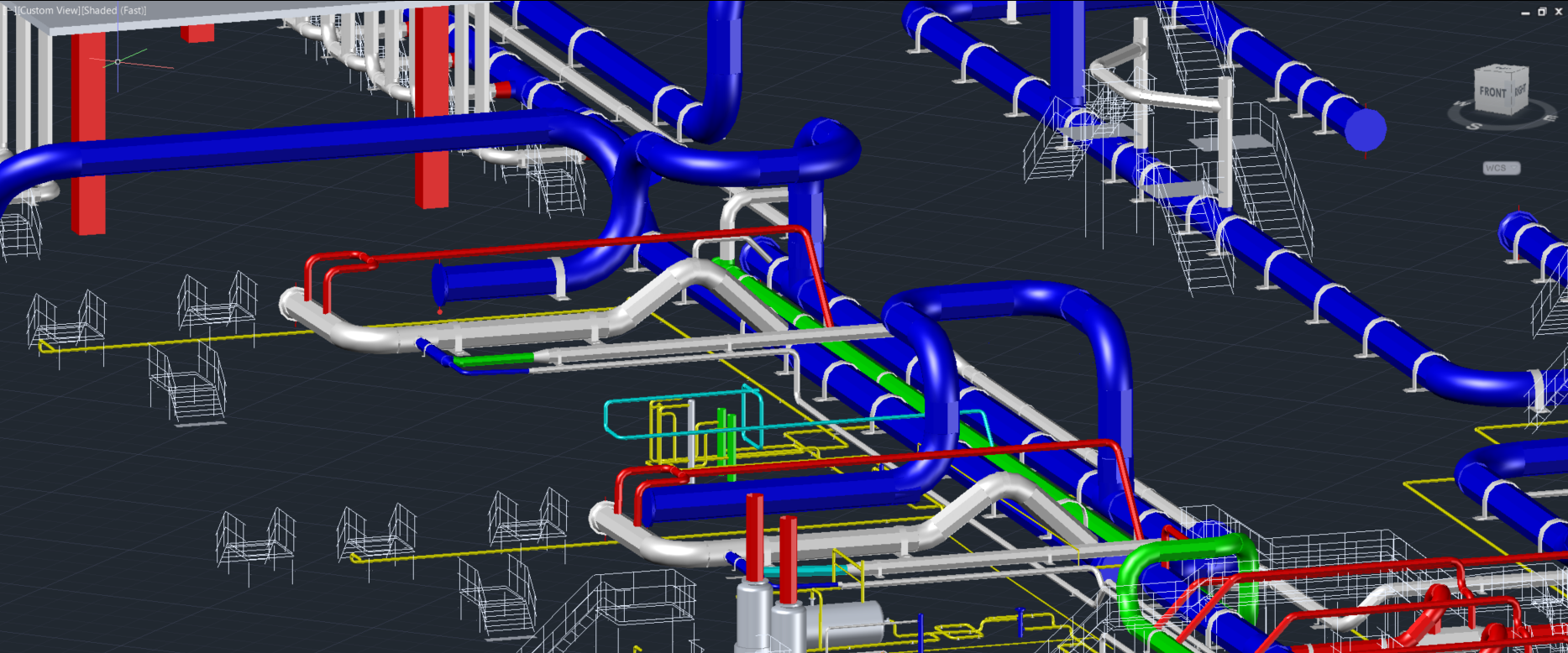This screenshot has height=653, width=1568.
Task: Close the drawing viewport window
Action: coord(1559,12)
